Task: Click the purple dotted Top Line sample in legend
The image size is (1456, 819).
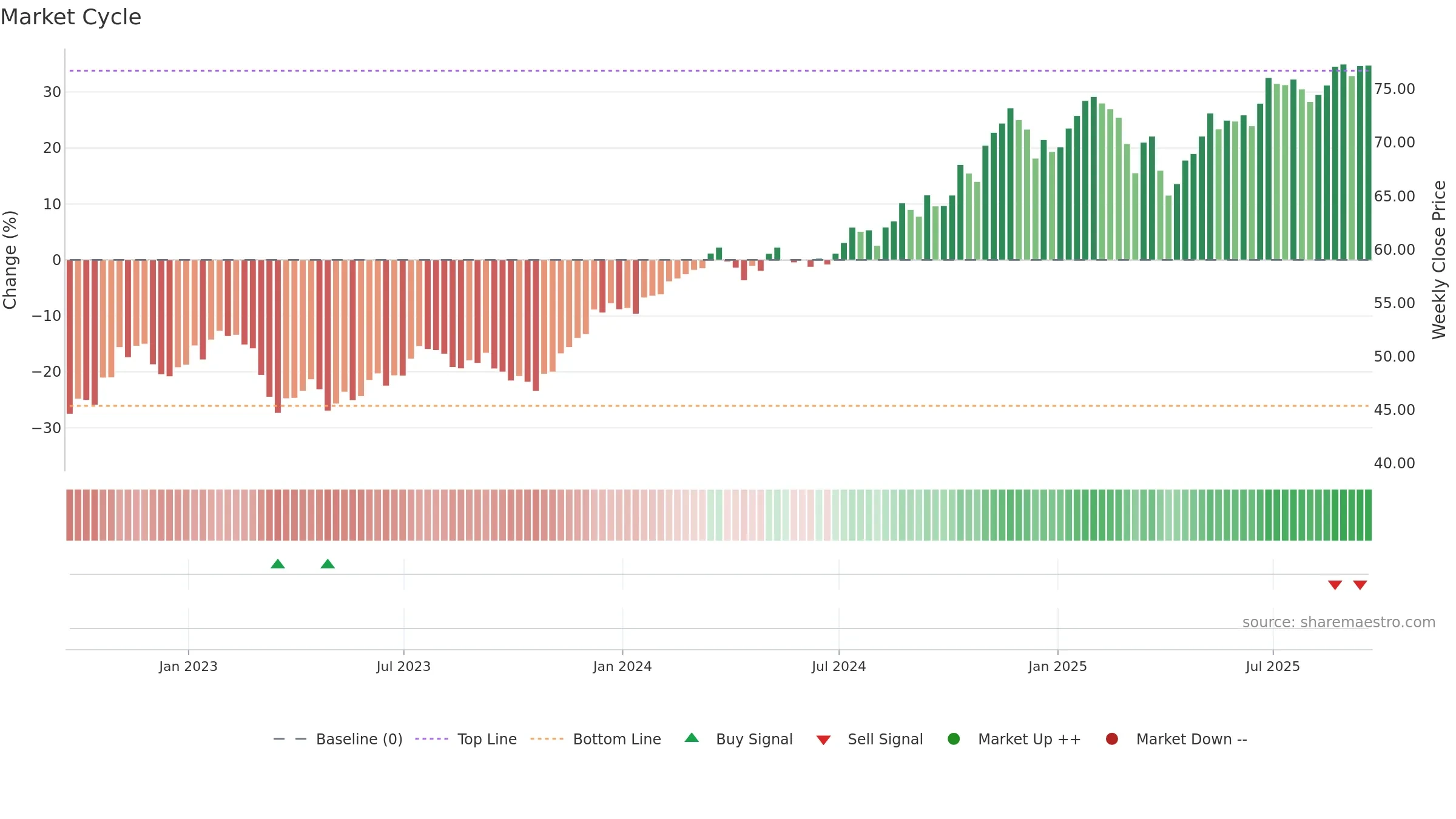Action: coord(431,739)
